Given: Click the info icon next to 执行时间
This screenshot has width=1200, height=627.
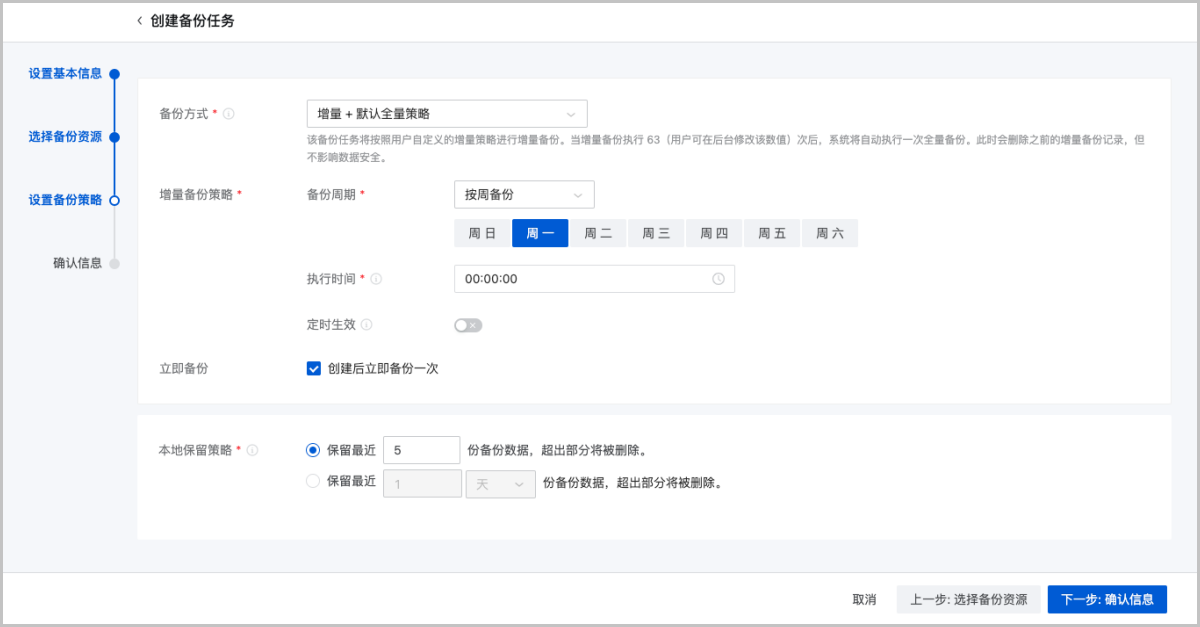Looking at the screenshot, I should pos(377,280).
